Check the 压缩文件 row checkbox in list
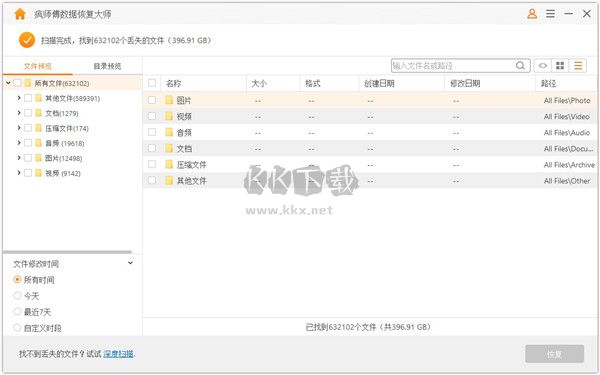The height and width of the screenshot is (375, 600). click(x=152, y=164)
